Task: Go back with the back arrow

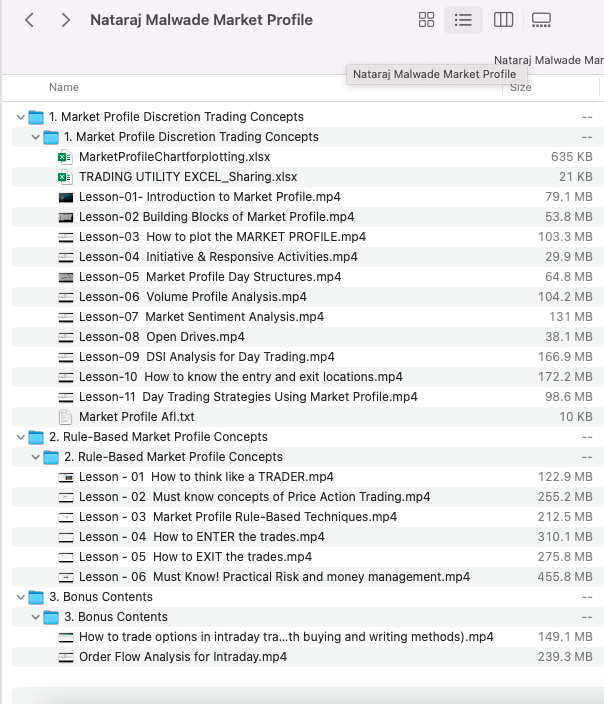Action: (30, 20)
